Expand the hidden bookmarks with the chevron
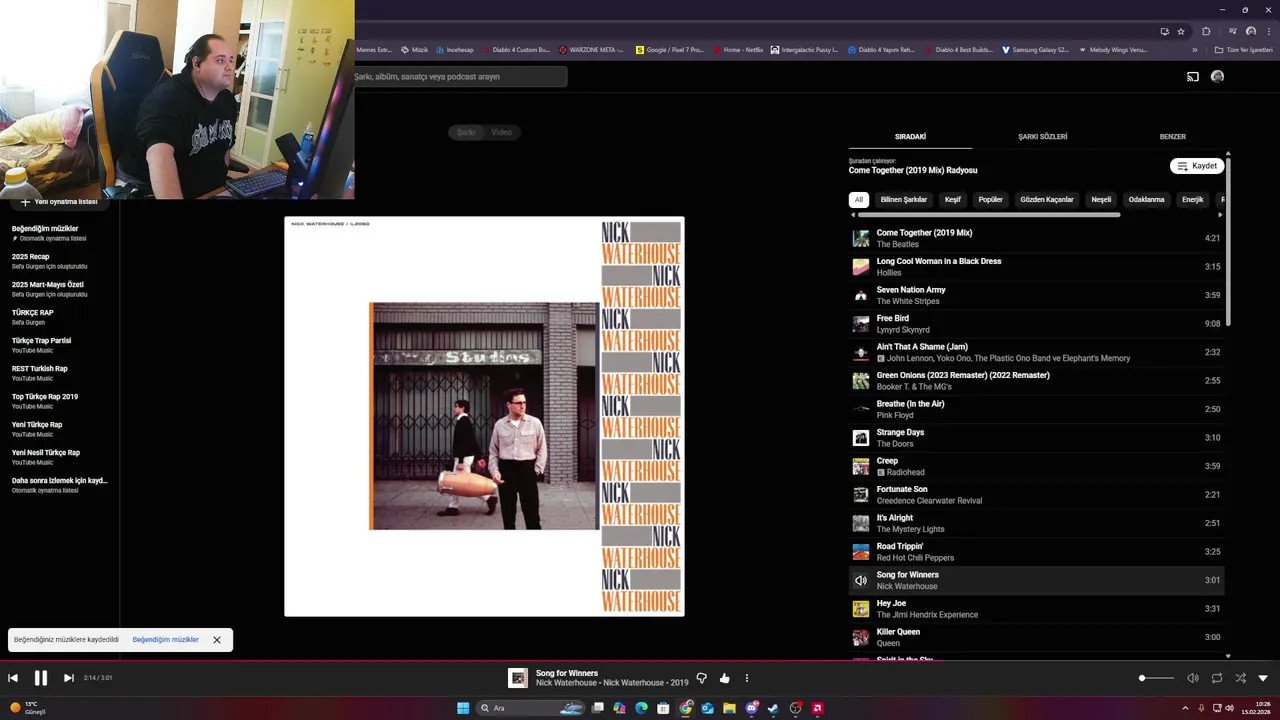The image size is (1280, 720). [1194, 50]
